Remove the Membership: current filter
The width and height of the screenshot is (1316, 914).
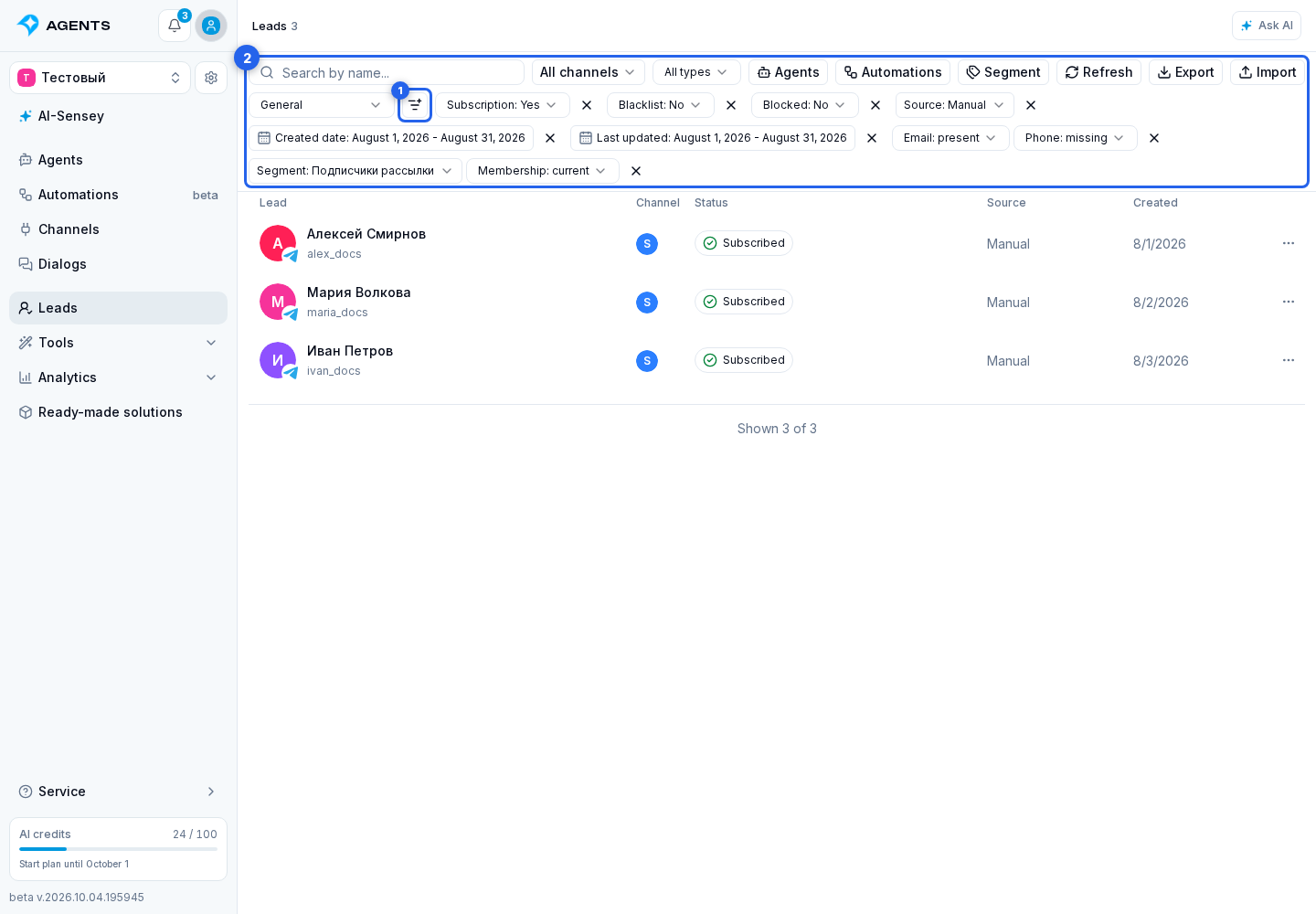tap(636, 171)
